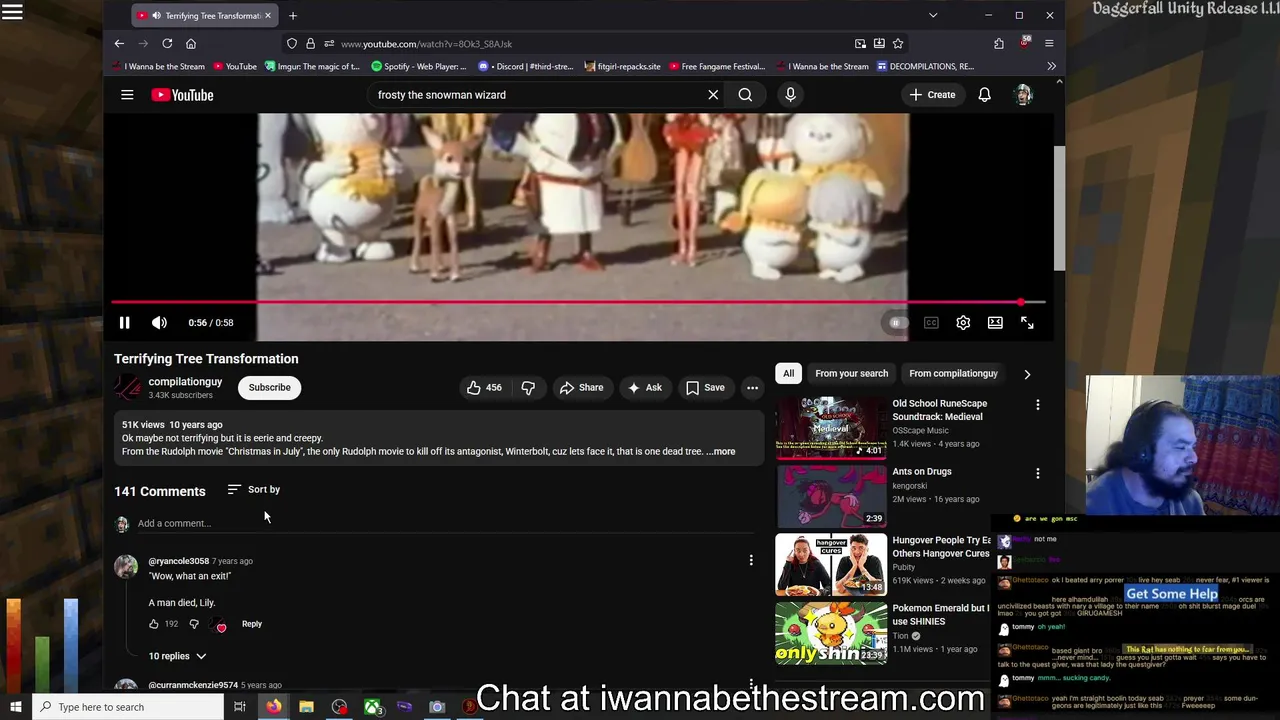Expand description with ...more
This screenshot has width=1280, height=720.
pos(720,452)
